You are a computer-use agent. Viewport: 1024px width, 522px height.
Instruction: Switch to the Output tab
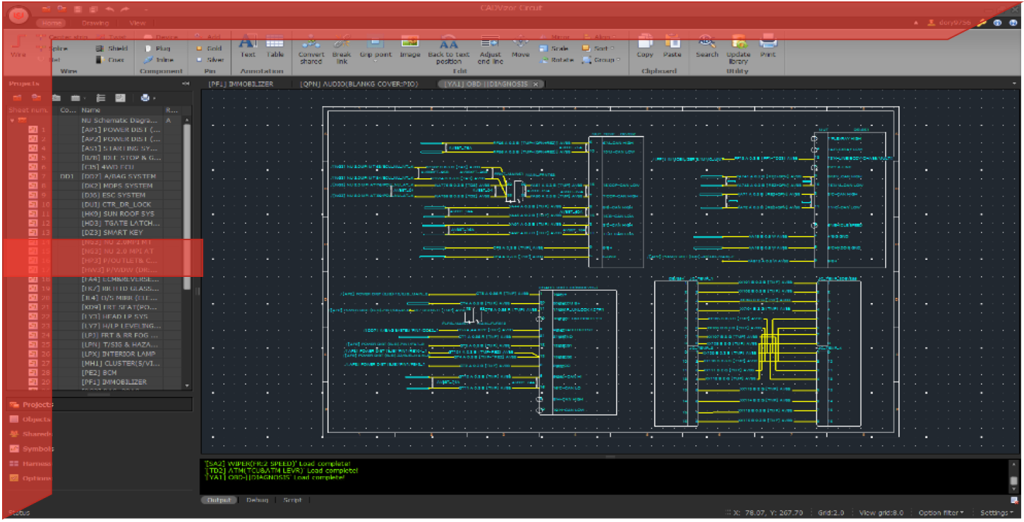pyautogui.click(x=219, y=500)
